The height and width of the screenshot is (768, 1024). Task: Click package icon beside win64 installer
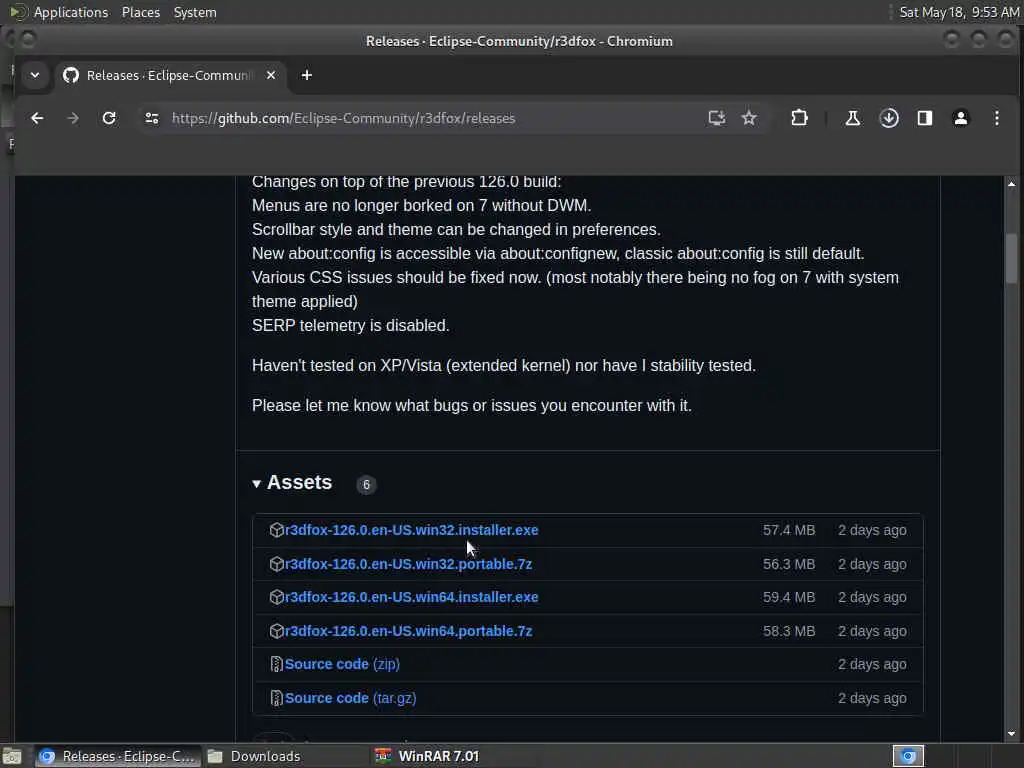[x=276, y=598]
